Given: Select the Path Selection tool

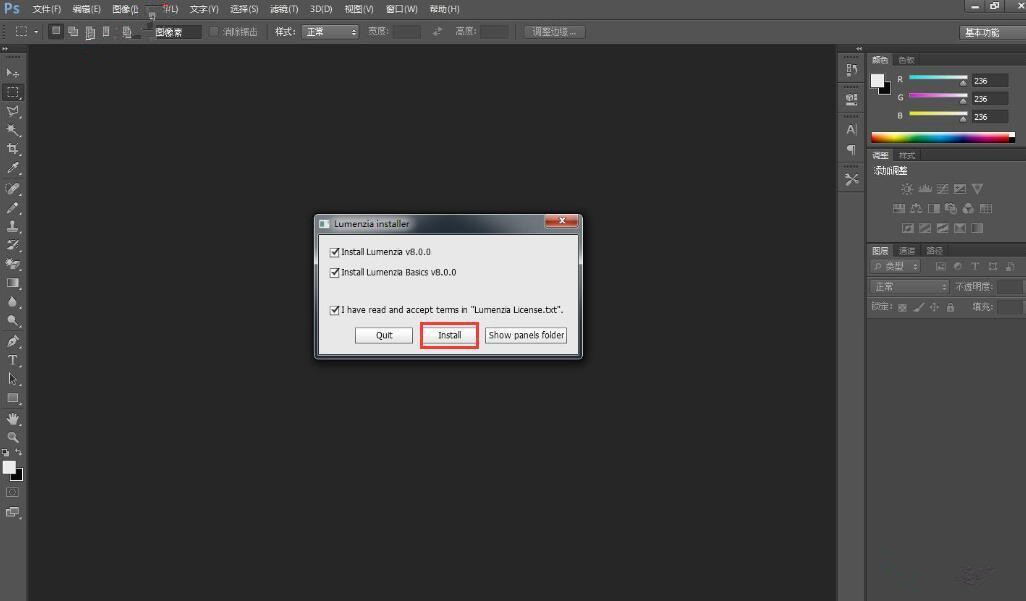Looking at the screenshot, I should (12, 379).
